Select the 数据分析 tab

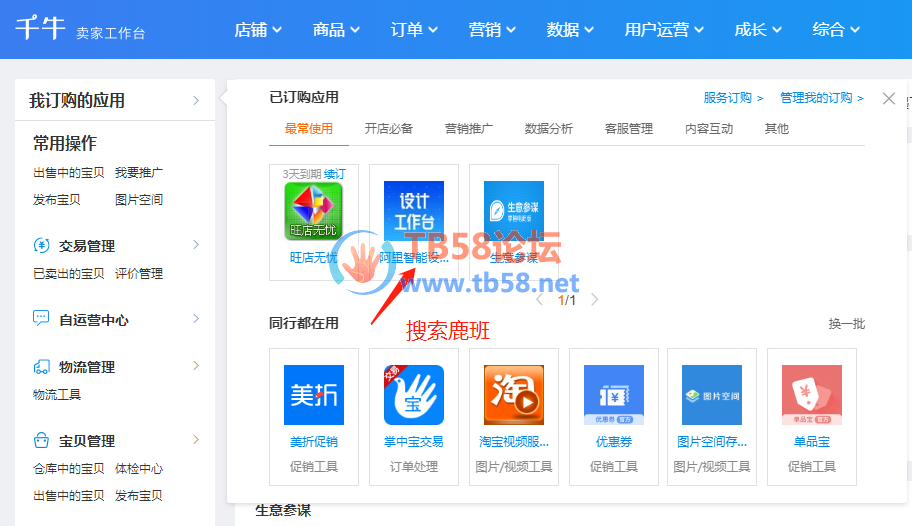pos(549,128)
